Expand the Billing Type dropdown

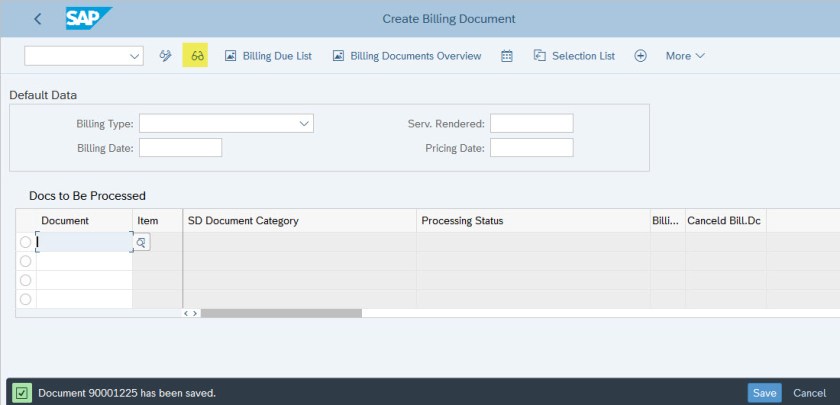coord(304,123)
